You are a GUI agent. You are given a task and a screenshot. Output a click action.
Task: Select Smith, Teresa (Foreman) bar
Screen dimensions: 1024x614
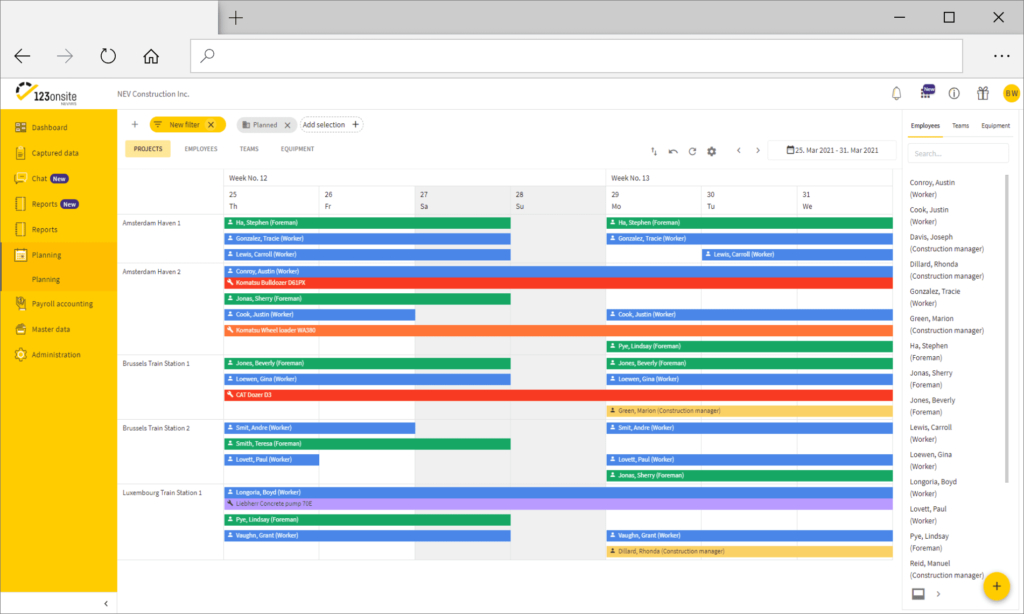pyautogui.click(x=368, y=444)
